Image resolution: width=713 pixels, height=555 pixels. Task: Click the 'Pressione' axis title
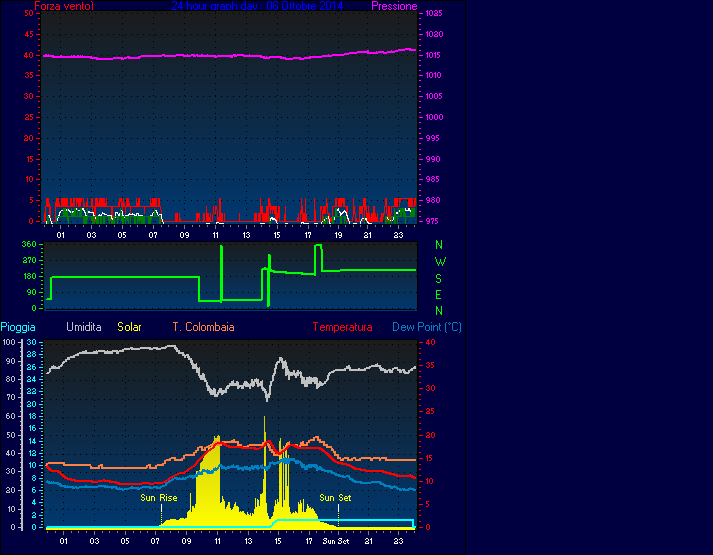click(x=394, y=6)
